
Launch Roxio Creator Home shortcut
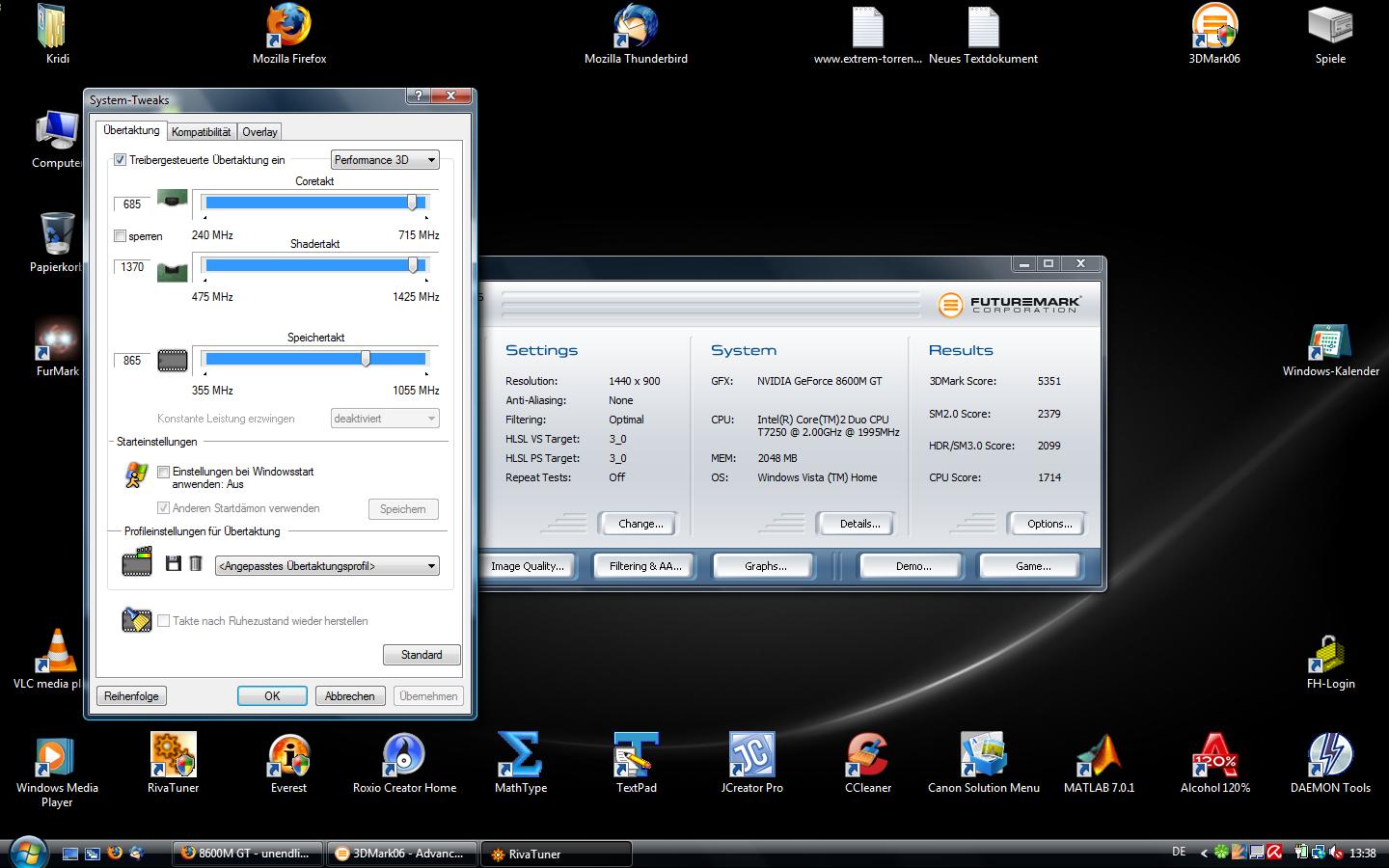[404, 762]
